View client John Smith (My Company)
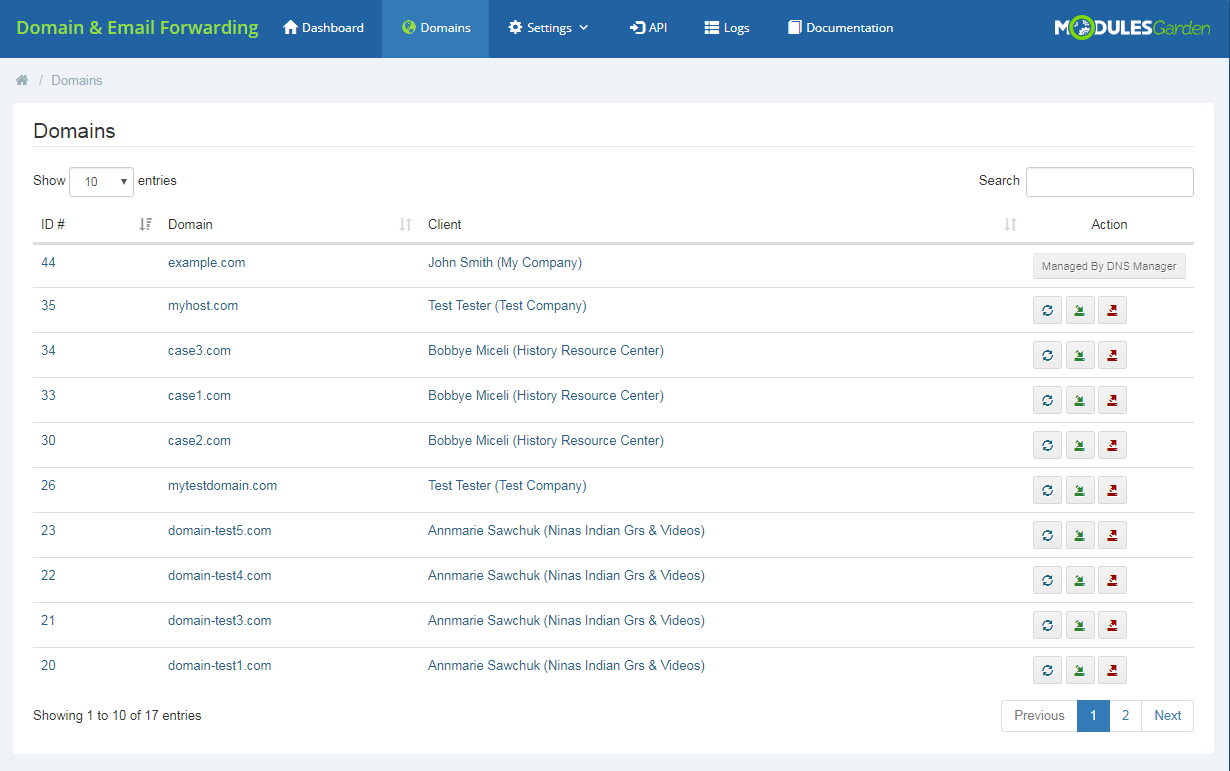 pos(504,262)
